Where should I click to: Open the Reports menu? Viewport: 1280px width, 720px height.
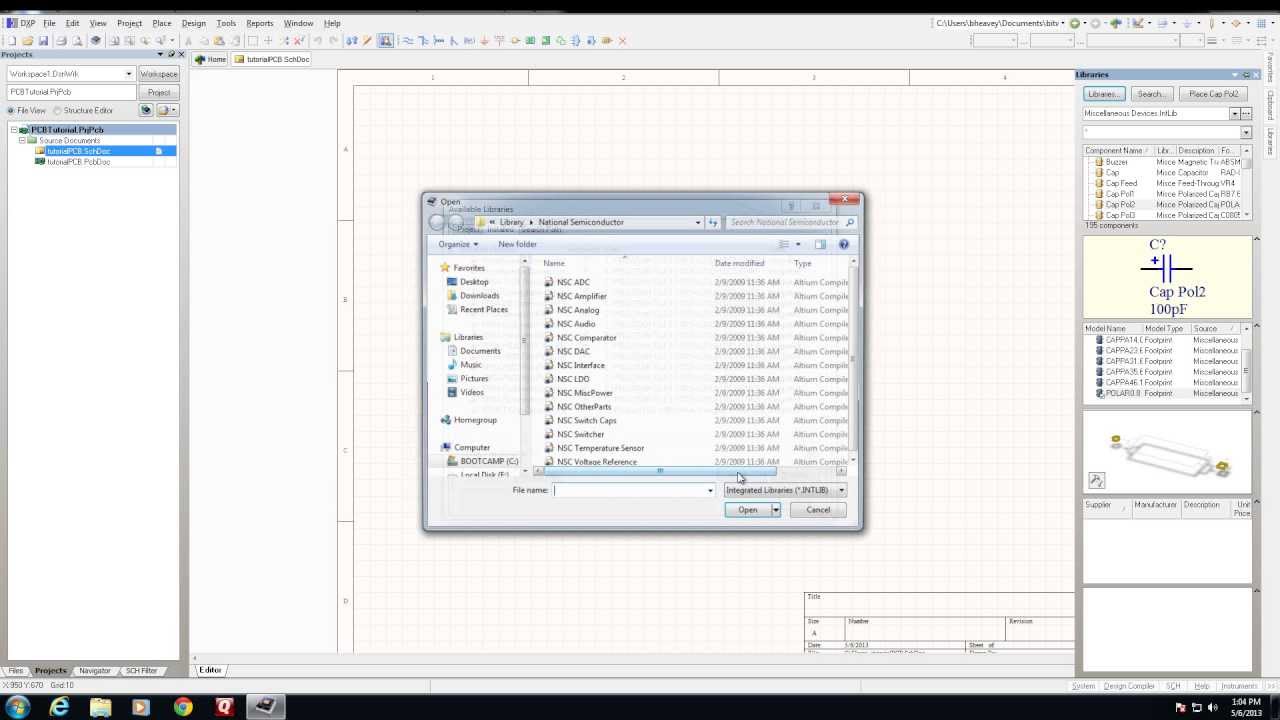[x=260, y=23]
